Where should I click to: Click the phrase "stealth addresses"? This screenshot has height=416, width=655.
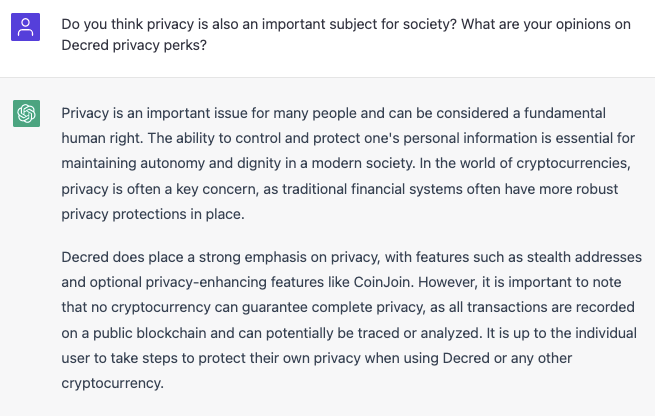(584, 257)
